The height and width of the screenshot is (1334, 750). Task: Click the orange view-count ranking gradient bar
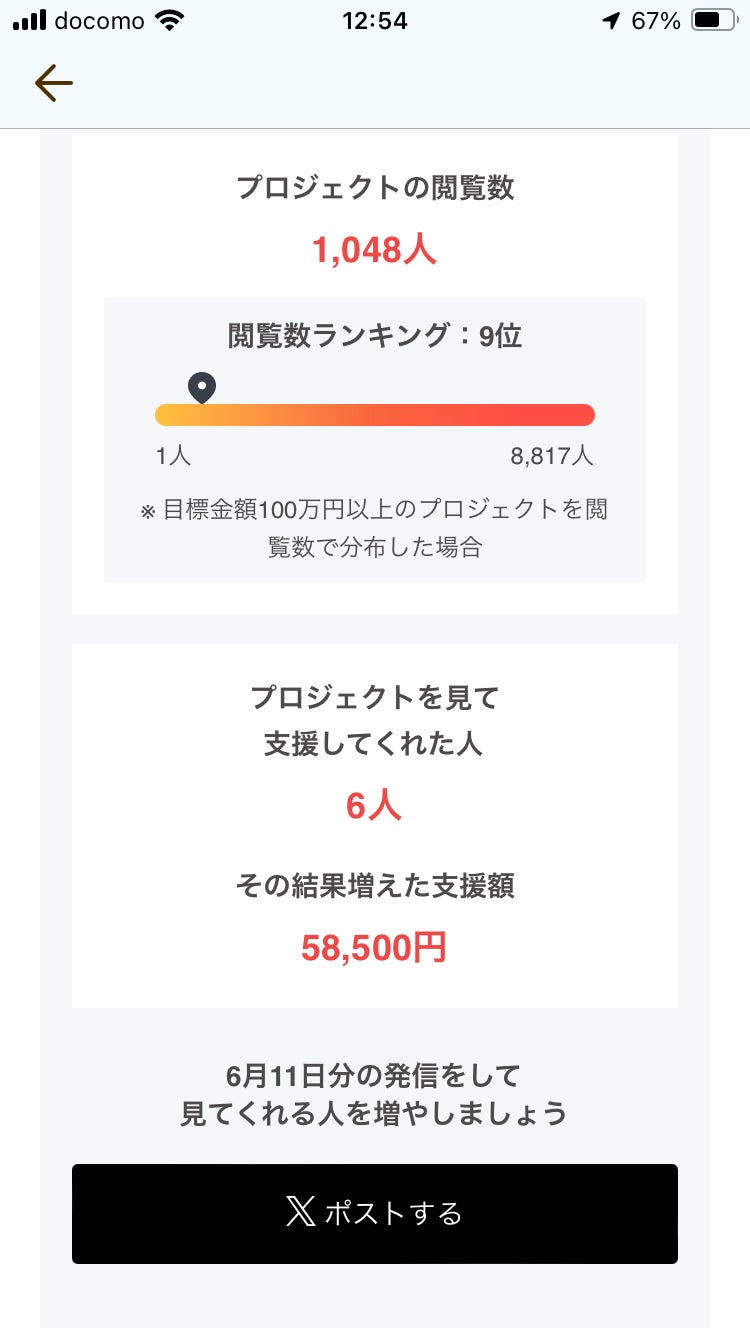[x=375, y=415]
